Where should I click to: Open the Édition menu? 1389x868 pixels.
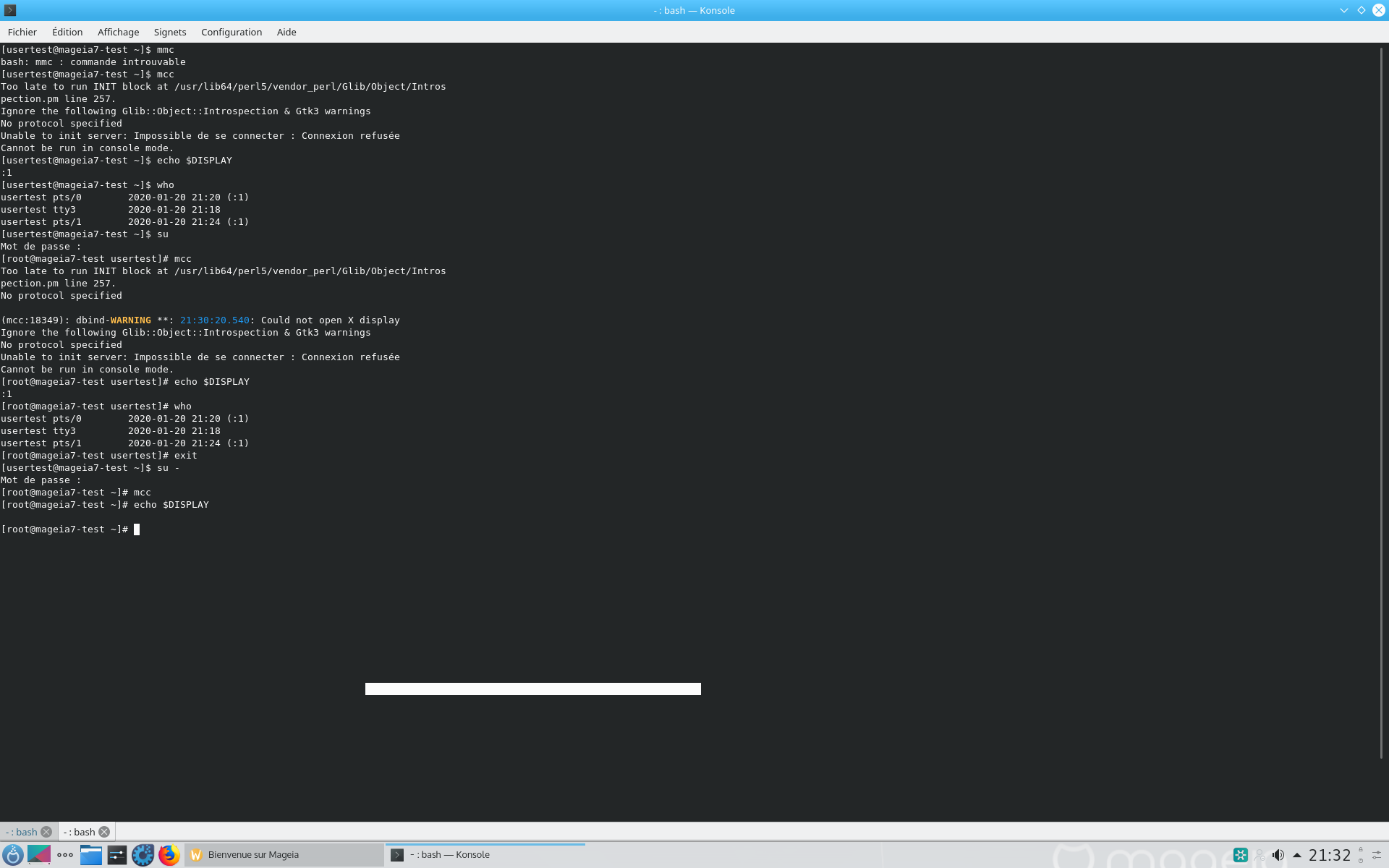point(67,32)
